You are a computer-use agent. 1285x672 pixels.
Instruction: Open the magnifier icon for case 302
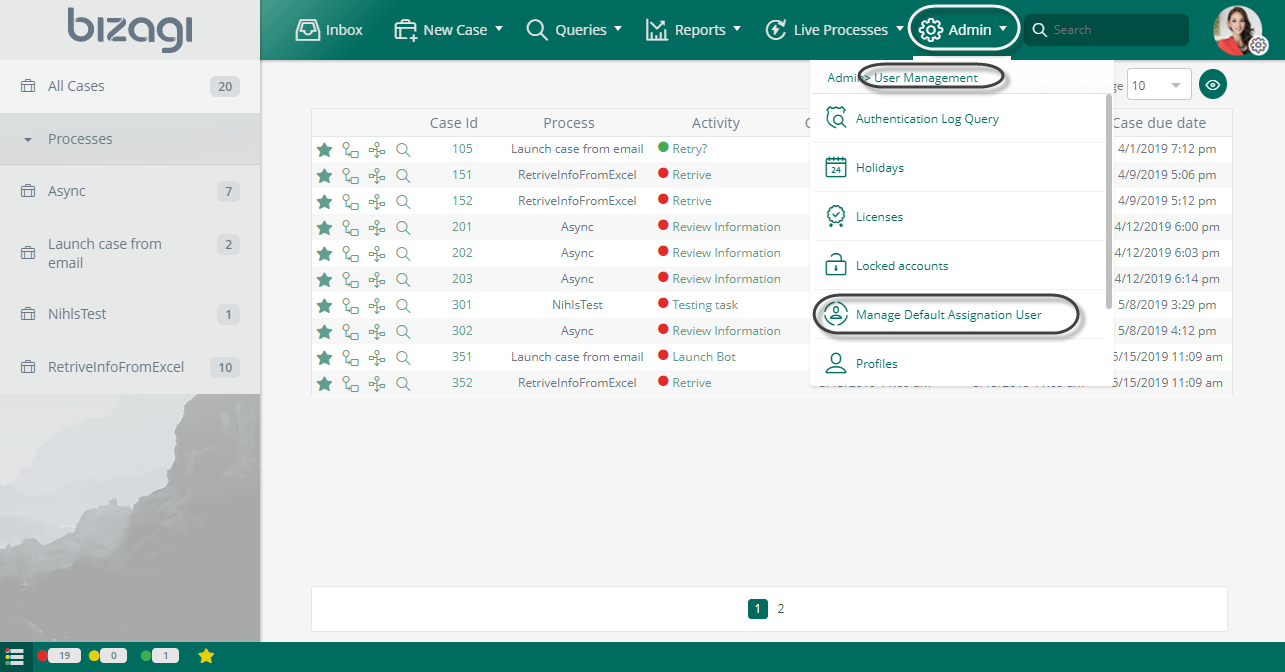pos(403,331)
